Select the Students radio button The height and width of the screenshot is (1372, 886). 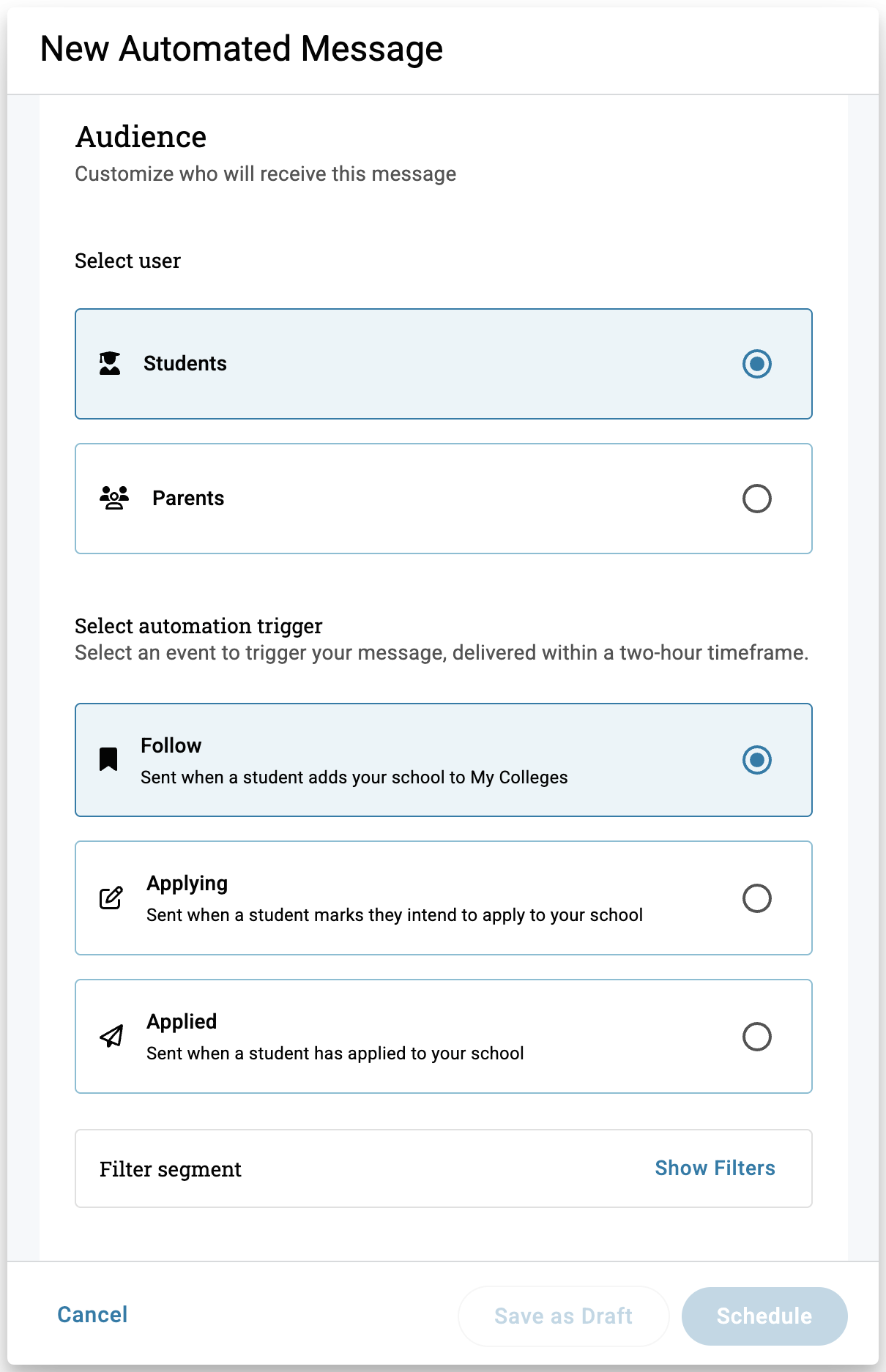coord(756,364)
